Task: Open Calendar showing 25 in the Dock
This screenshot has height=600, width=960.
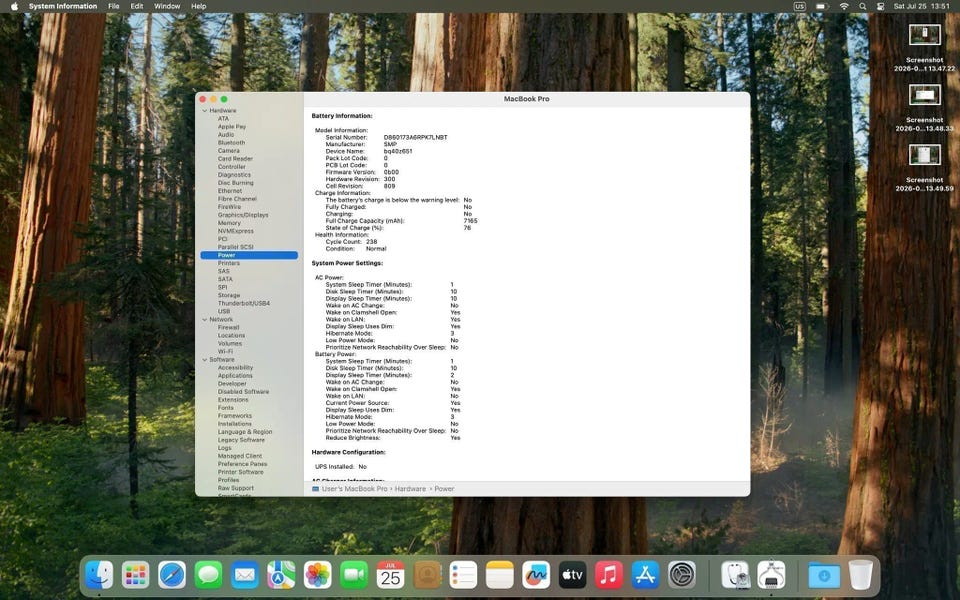Action: pos(391,576)
